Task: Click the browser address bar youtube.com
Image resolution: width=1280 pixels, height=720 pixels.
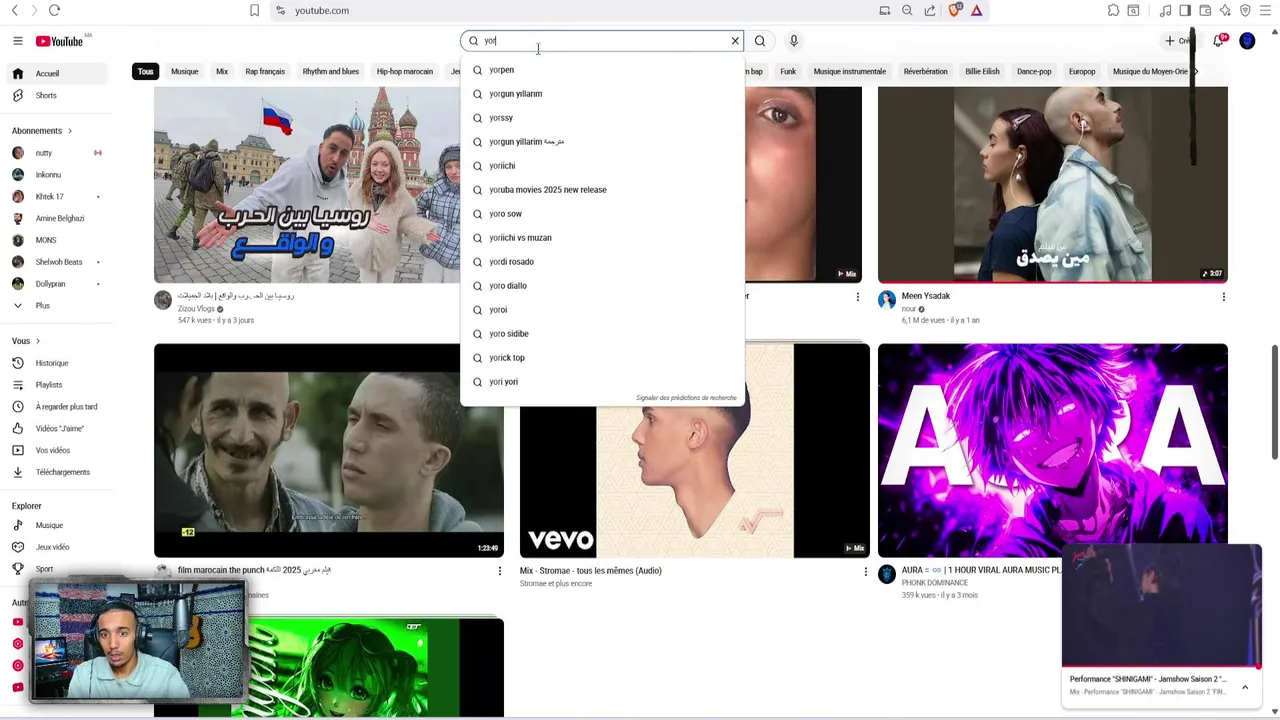Action: pos(322,10)
